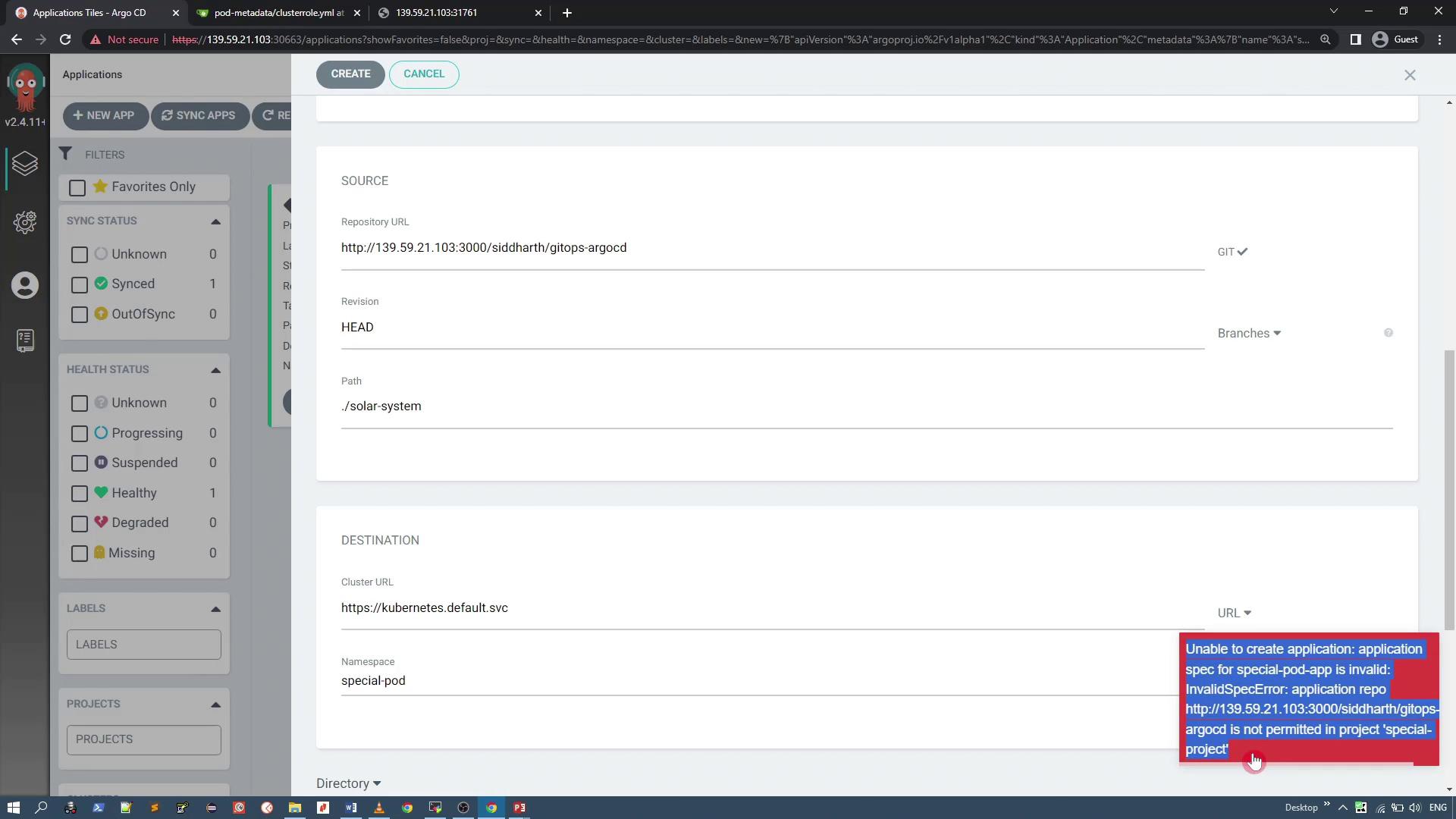Open User Info icon in sidebar

pos(25,286)
